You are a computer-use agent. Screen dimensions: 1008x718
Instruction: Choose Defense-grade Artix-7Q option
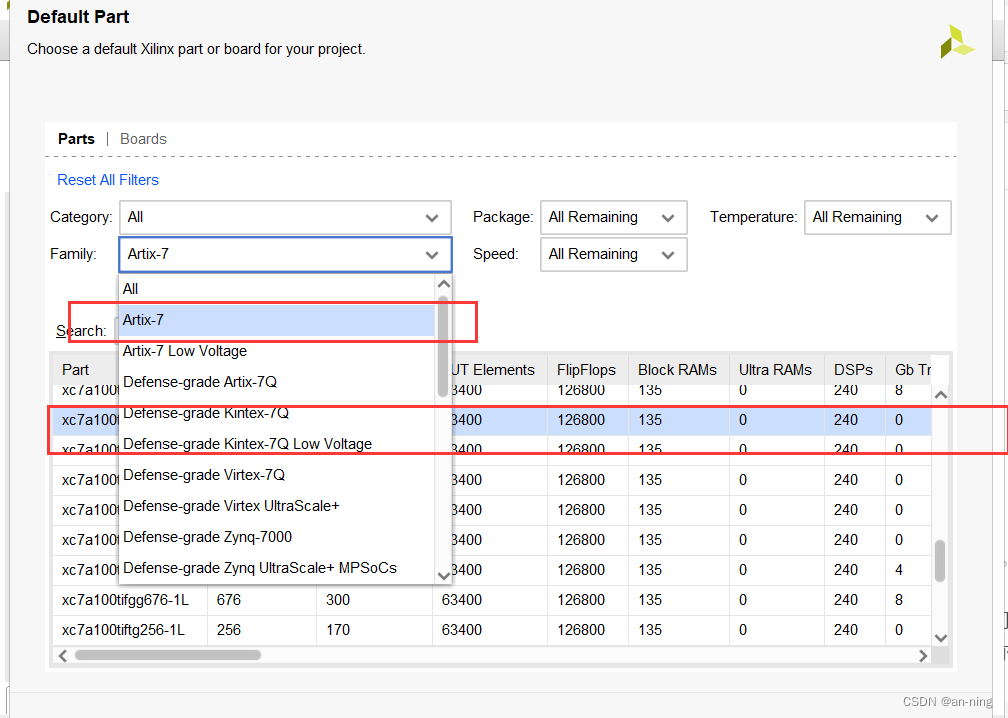pyautogui.click(x=277, y=382)
